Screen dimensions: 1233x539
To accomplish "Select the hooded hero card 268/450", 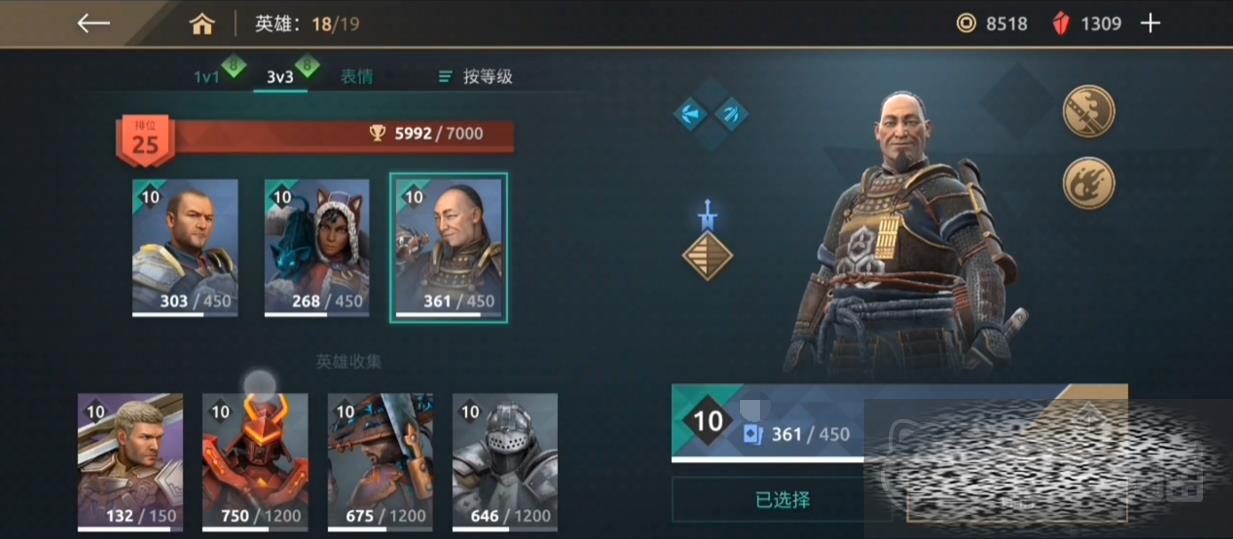I will pos(317,248).
